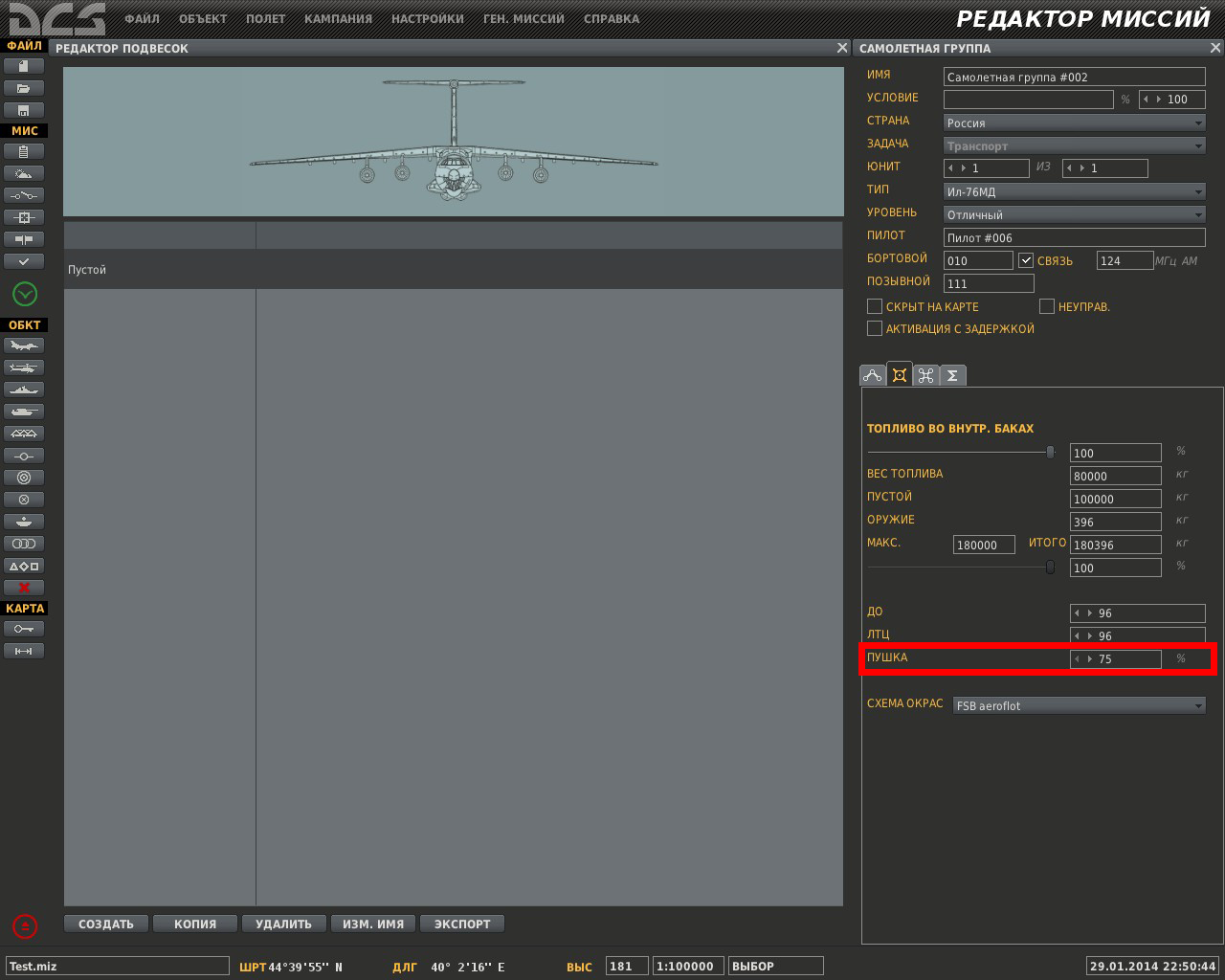Viewport: 1225px width, 980px height.
Task: Open the СХЕМА ОКРАС dropdown FSB aeroflot
Action: (1080, 705)
